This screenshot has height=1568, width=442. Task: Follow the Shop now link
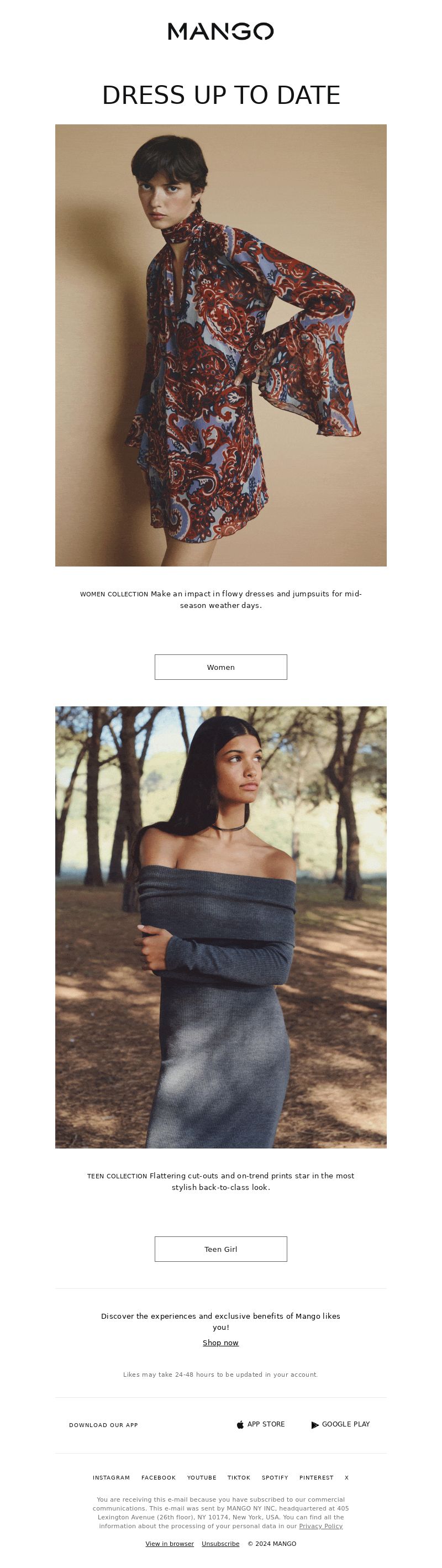click(221, 1343)
